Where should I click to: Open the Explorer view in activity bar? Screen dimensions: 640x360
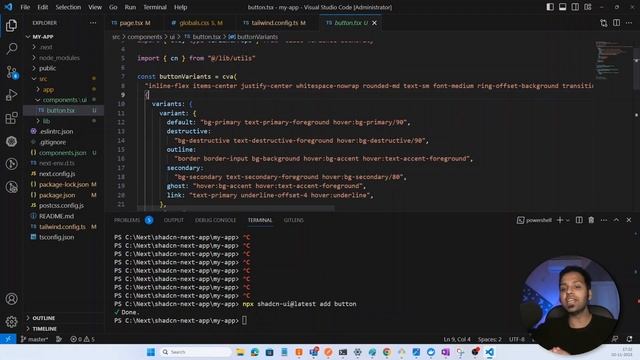(x=11, y=26)
